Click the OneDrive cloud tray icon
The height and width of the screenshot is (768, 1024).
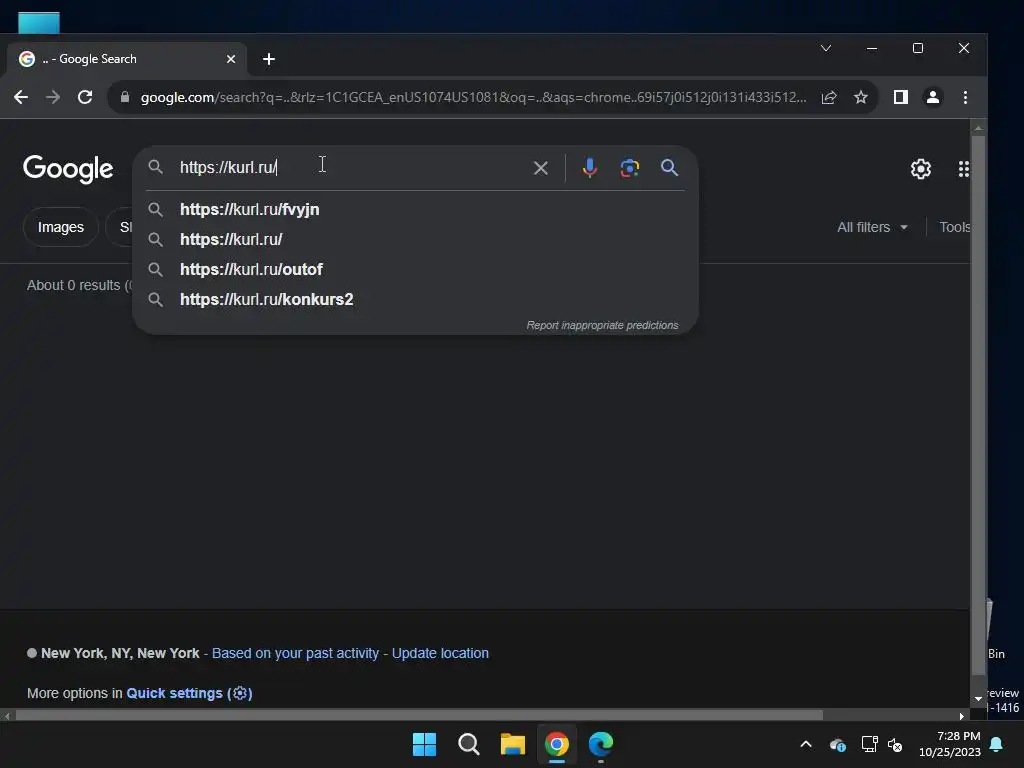click(x=838, y=744)
